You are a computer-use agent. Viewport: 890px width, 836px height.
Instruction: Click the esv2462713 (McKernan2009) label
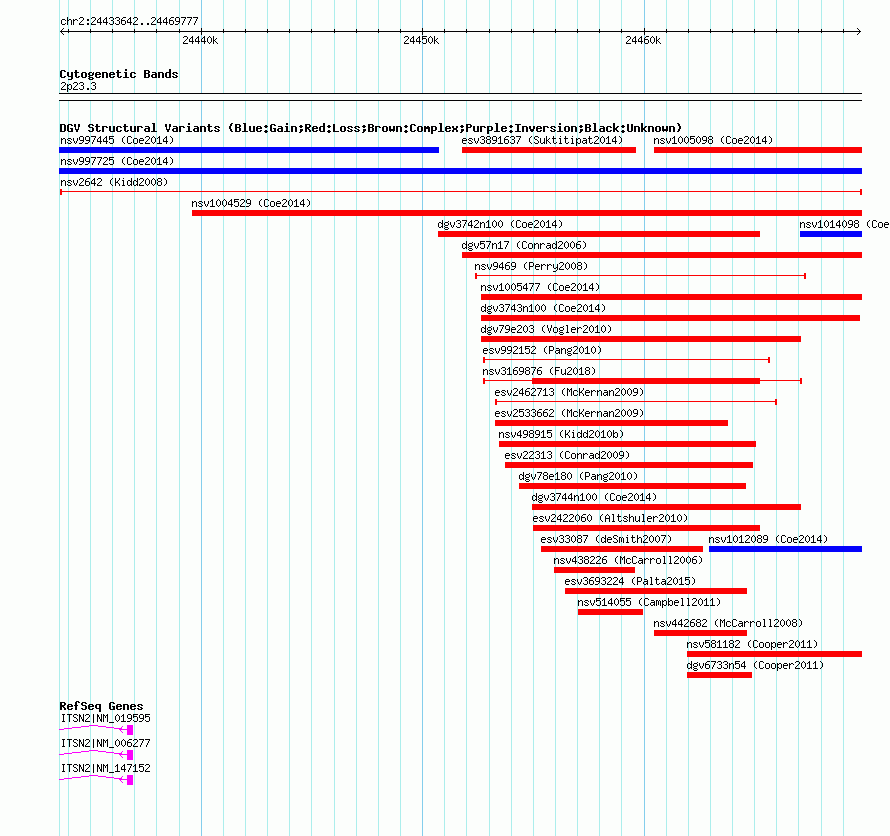[569, 392]
